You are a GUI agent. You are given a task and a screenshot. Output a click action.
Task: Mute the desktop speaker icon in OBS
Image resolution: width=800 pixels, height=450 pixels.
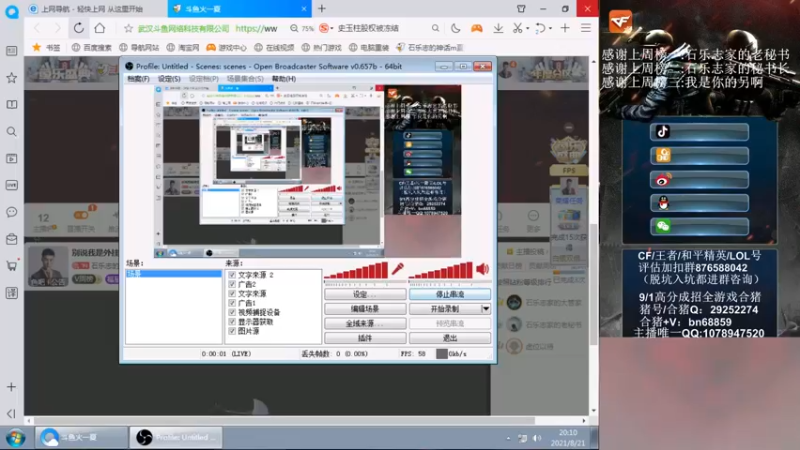click(482, 269)
